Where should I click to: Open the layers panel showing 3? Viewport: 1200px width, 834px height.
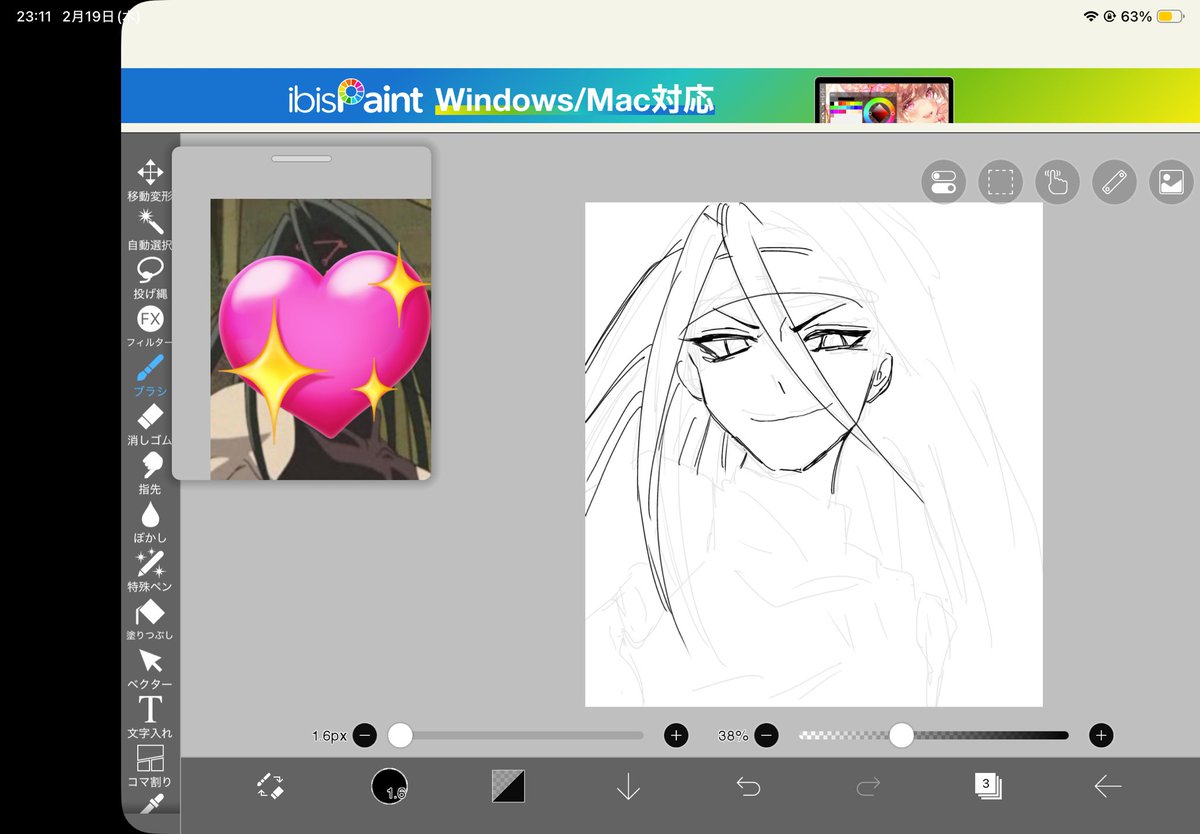(x=988, y=786)
